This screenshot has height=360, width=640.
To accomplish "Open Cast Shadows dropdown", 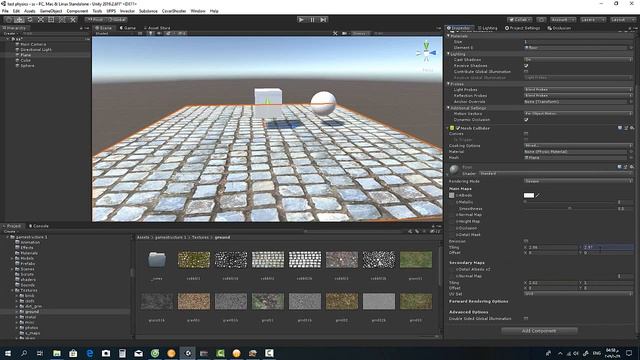I will pyautogui.click(x=578, y=60).
